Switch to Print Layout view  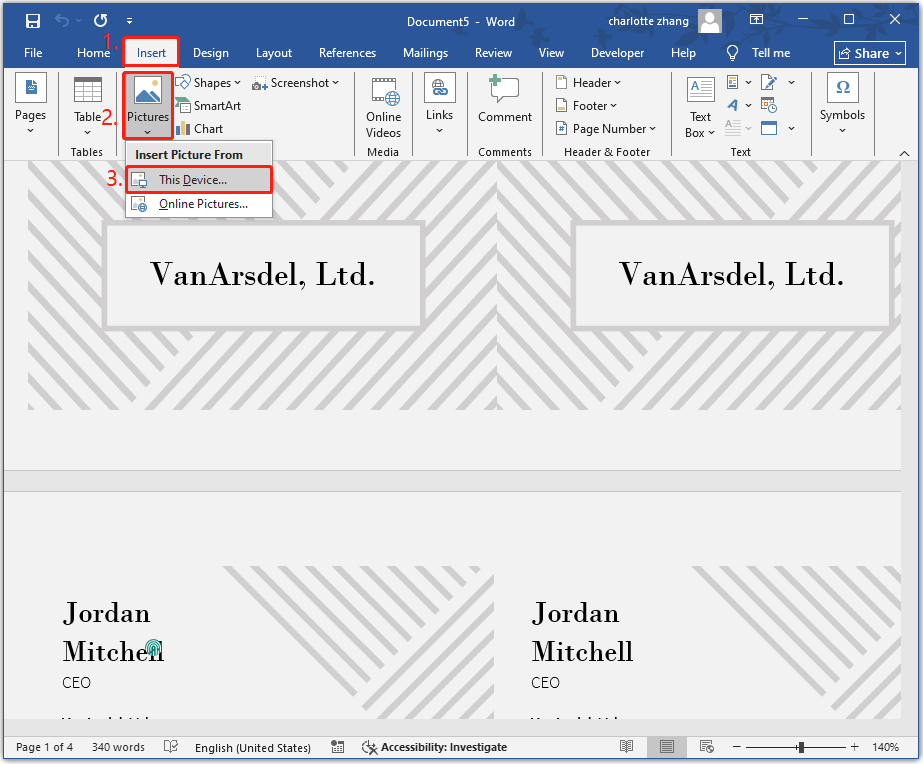click(x=666, y=747)
